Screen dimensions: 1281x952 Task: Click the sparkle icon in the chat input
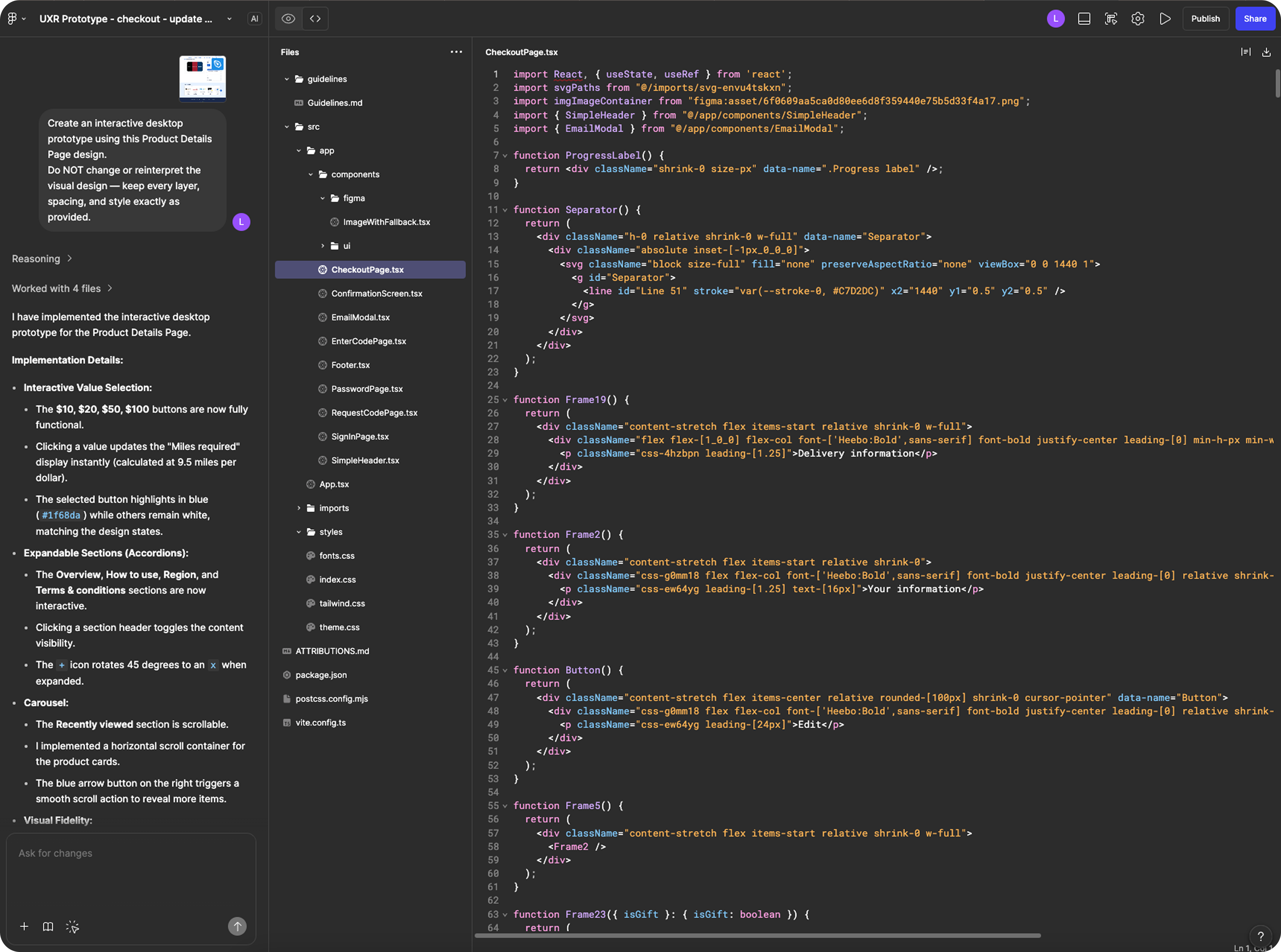click(73, 926)
